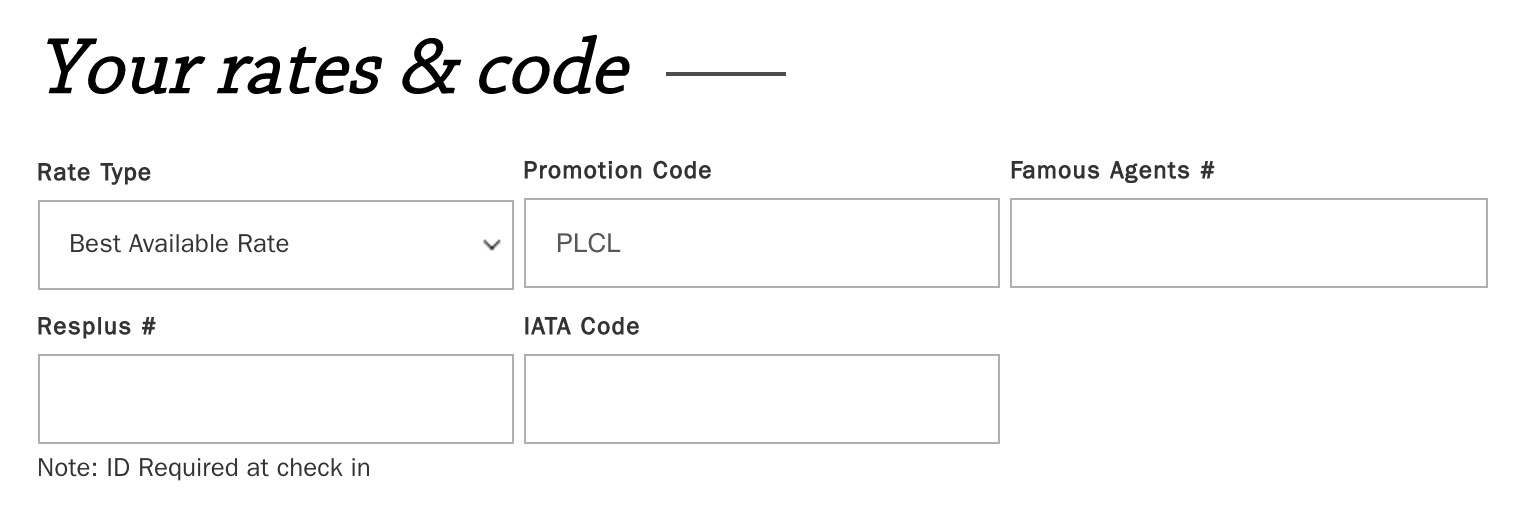The image size is (1528, 508).
Task: Click the 'Your rates & code' heading
Action: pos(336,70)
